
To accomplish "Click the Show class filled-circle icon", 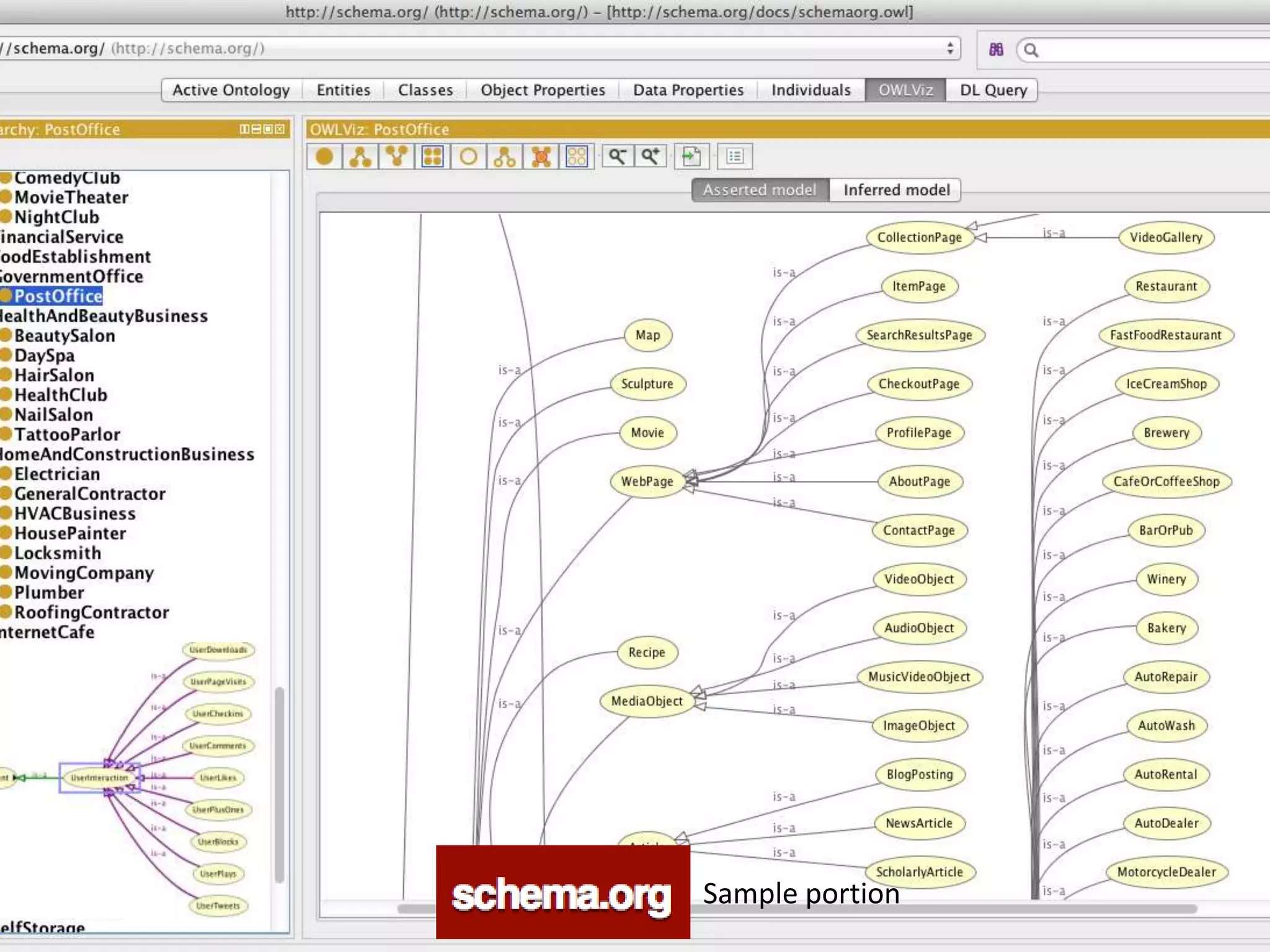I will coord(324,156).
